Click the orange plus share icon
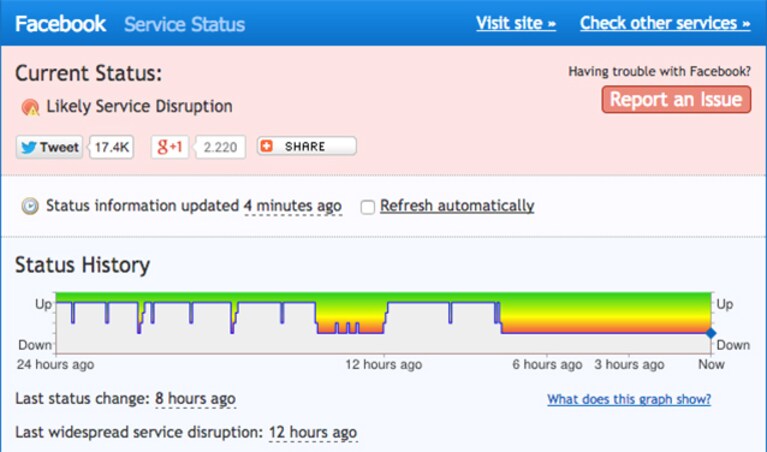The width and height of the screenshot is (767, 452). point(267,146)
